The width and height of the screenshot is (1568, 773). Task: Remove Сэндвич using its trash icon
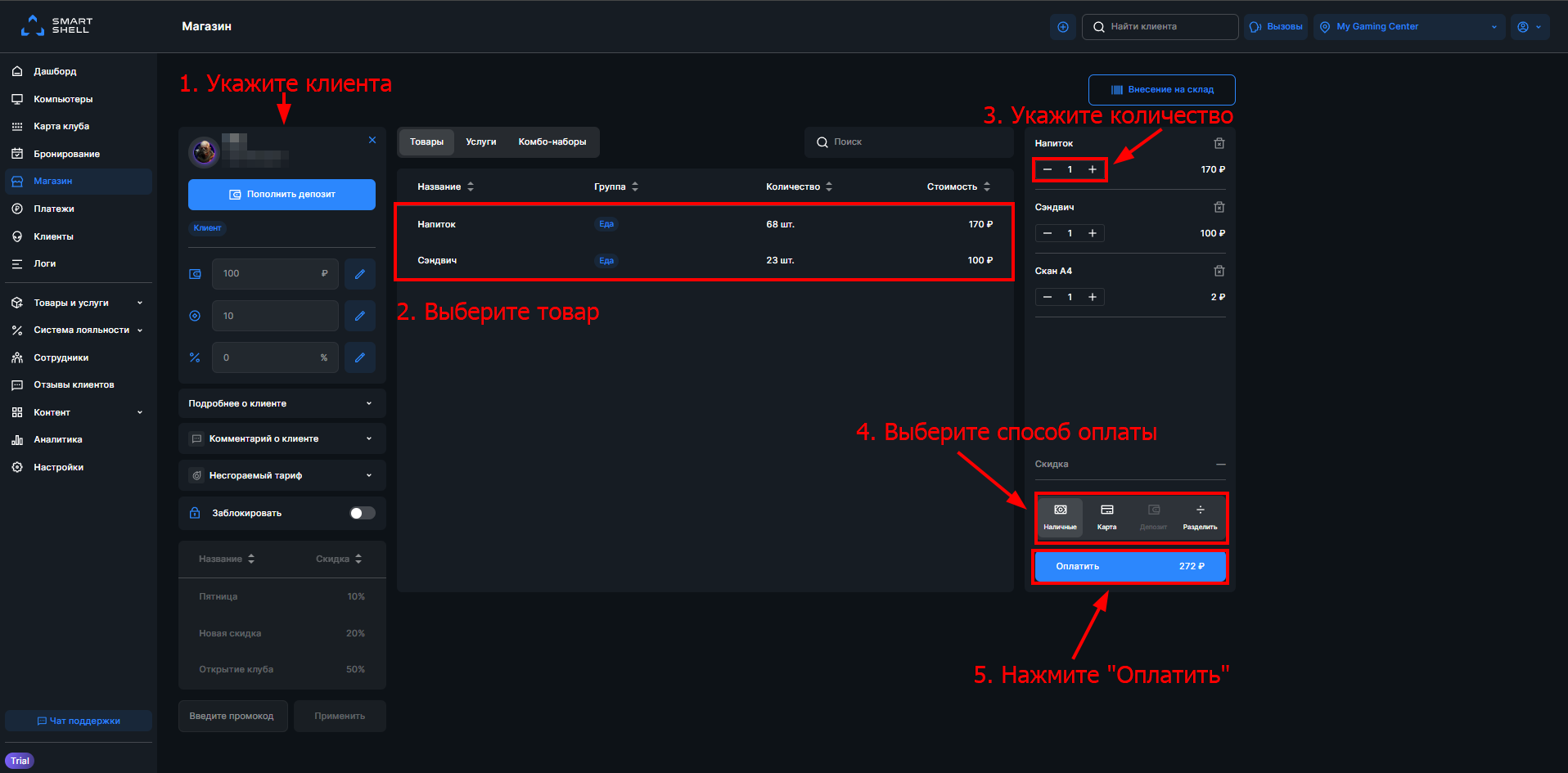(x=1219, y=207)
